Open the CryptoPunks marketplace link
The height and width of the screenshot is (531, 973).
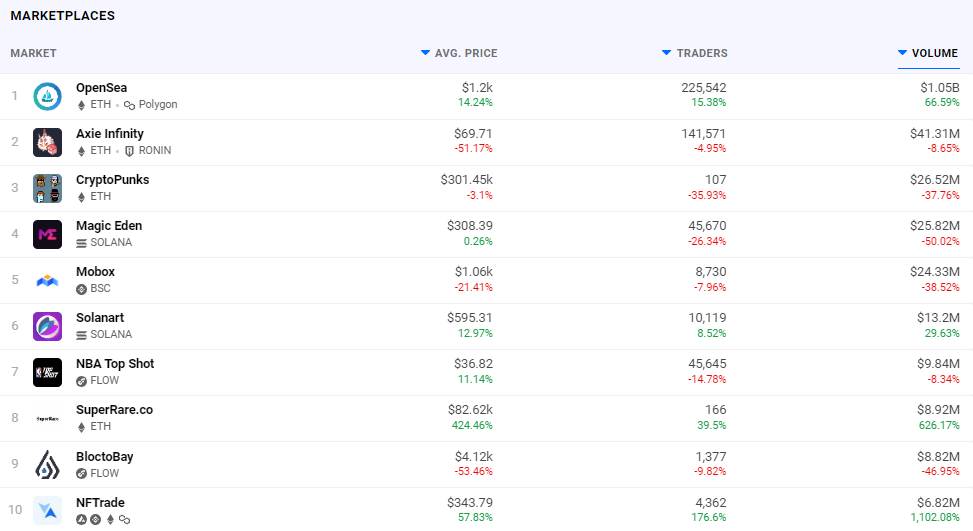[x=113, y=179]
